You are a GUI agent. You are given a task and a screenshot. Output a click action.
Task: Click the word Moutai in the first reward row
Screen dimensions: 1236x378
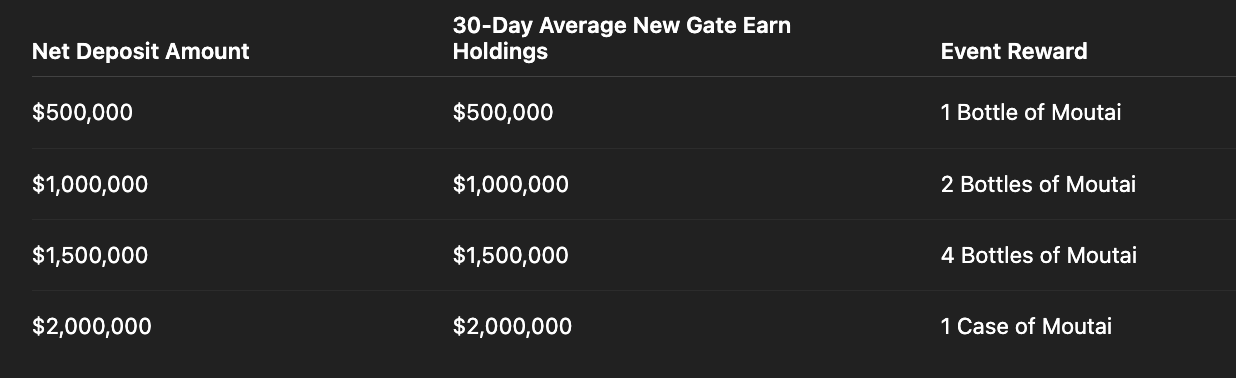point(1085,113)
